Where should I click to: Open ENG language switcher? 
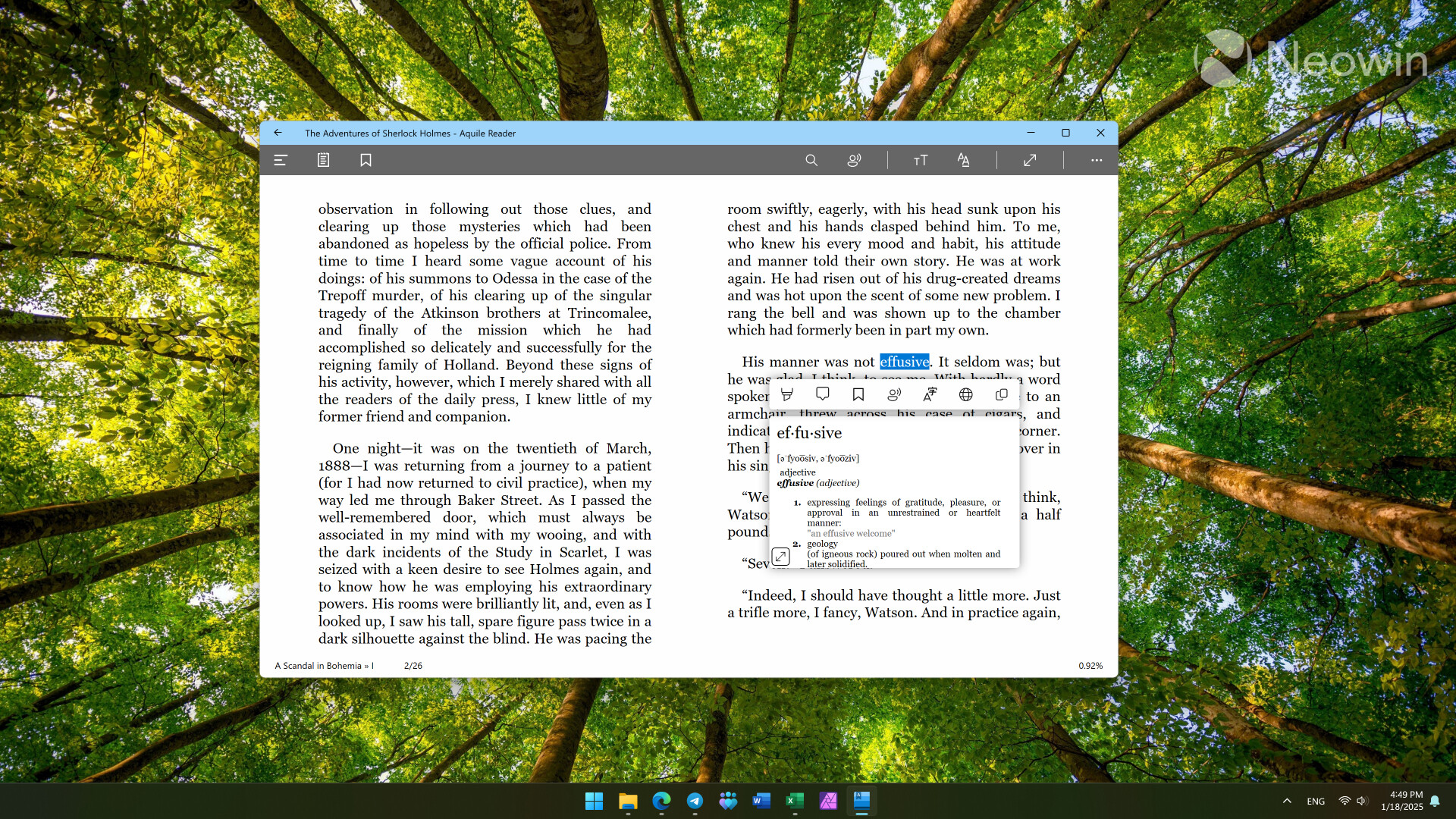pos(1316,801)
